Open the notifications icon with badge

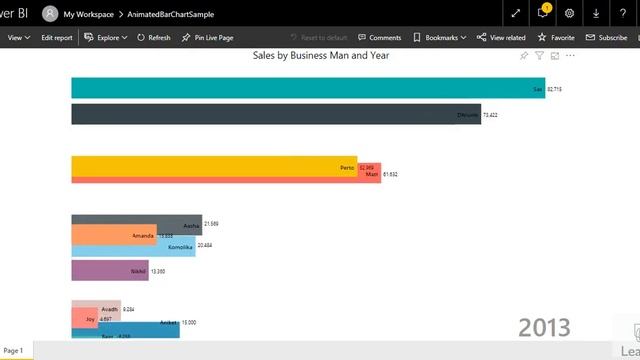543,13
